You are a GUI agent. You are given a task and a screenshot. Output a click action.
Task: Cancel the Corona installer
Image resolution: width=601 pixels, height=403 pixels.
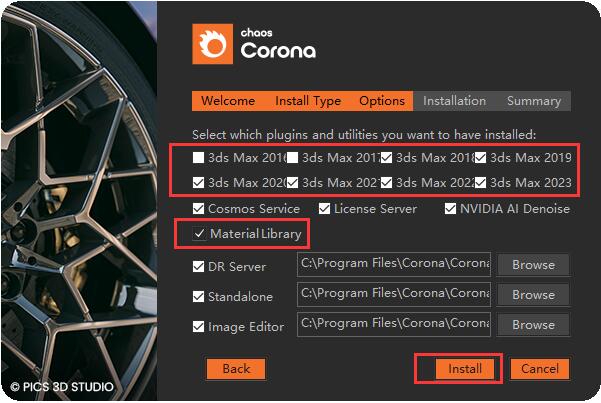point(540,369)
